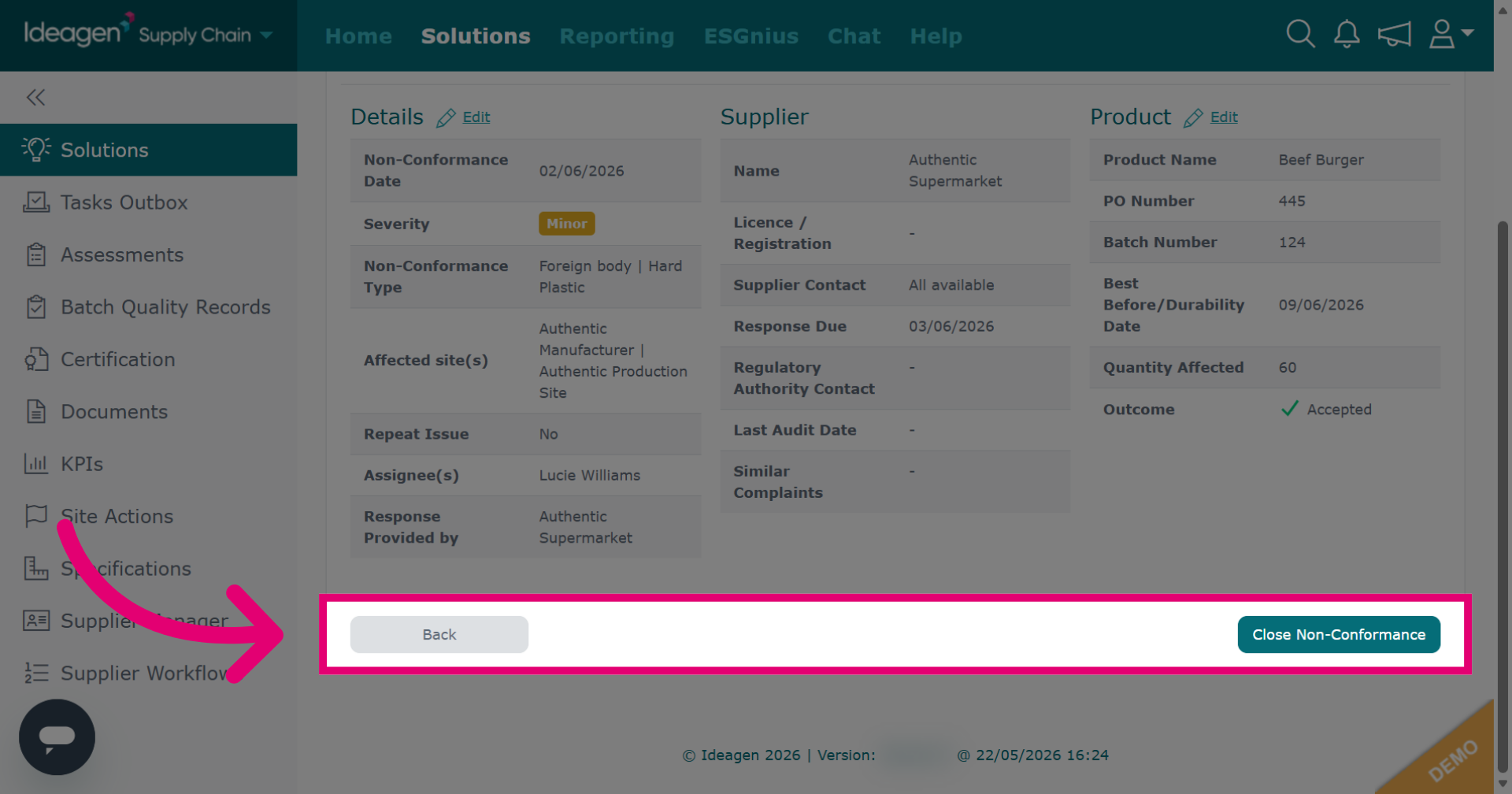1512x794 pixels.
Task: Open the user account menu
Action: 1451,34
